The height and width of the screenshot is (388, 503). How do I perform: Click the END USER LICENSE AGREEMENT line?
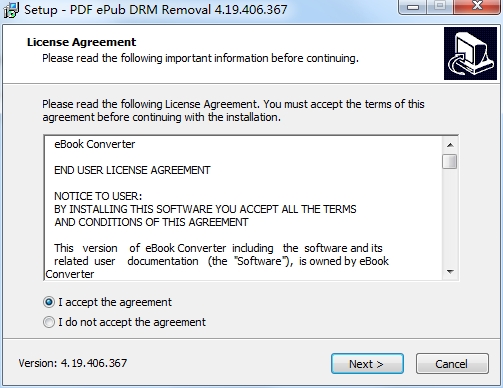(x=132, y=170)
